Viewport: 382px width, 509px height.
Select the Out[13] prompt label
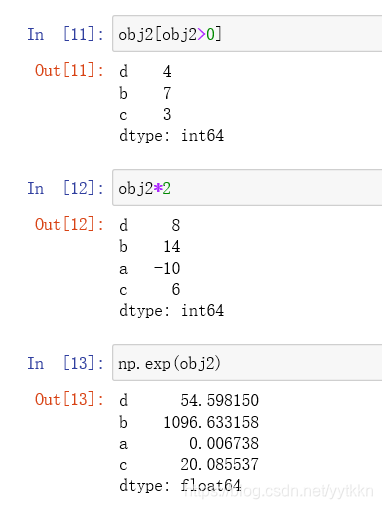[69, 399]
